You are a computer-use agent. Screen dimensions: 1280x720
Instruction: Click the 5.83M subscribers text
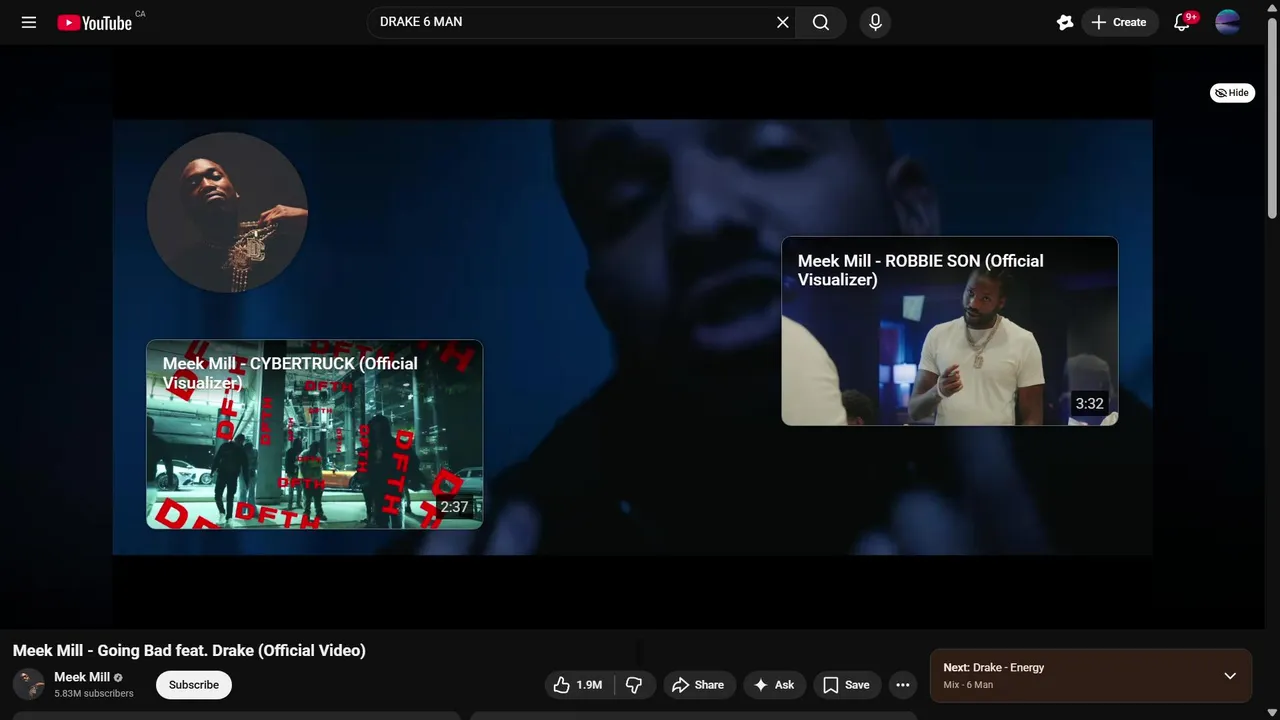pos(94,693)
